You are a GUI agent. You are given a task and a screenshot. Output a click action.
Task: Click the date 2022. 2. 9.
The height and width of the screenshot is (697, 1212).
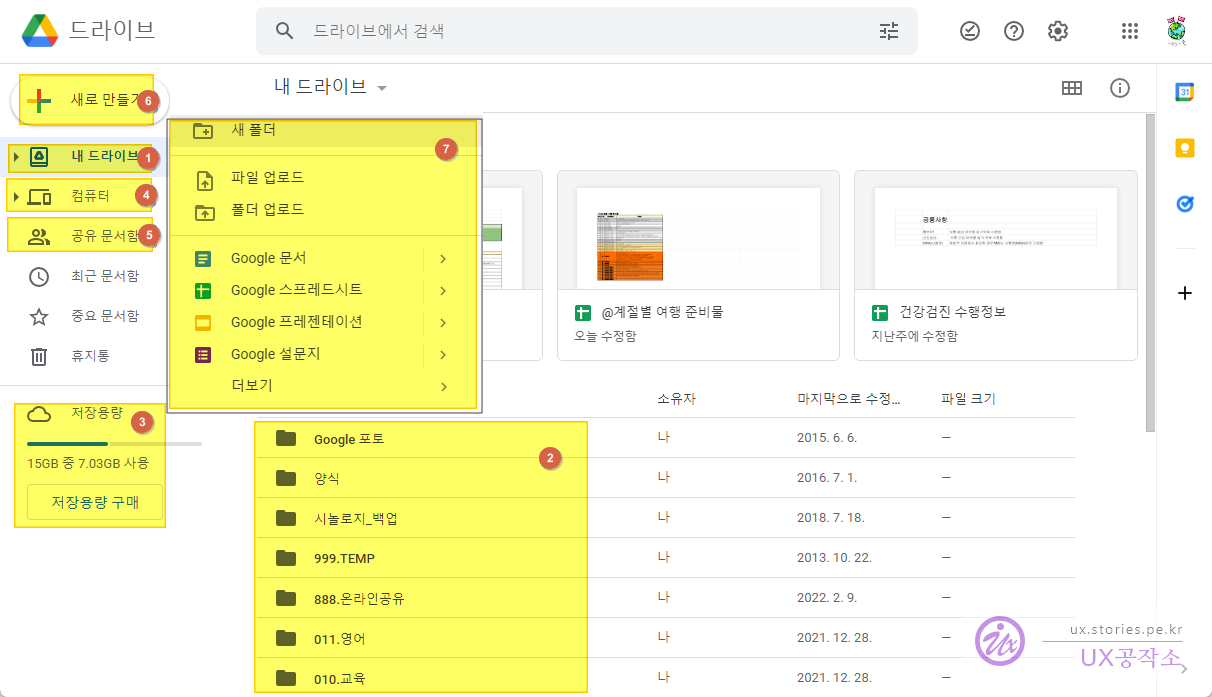(x=827, y=598)
